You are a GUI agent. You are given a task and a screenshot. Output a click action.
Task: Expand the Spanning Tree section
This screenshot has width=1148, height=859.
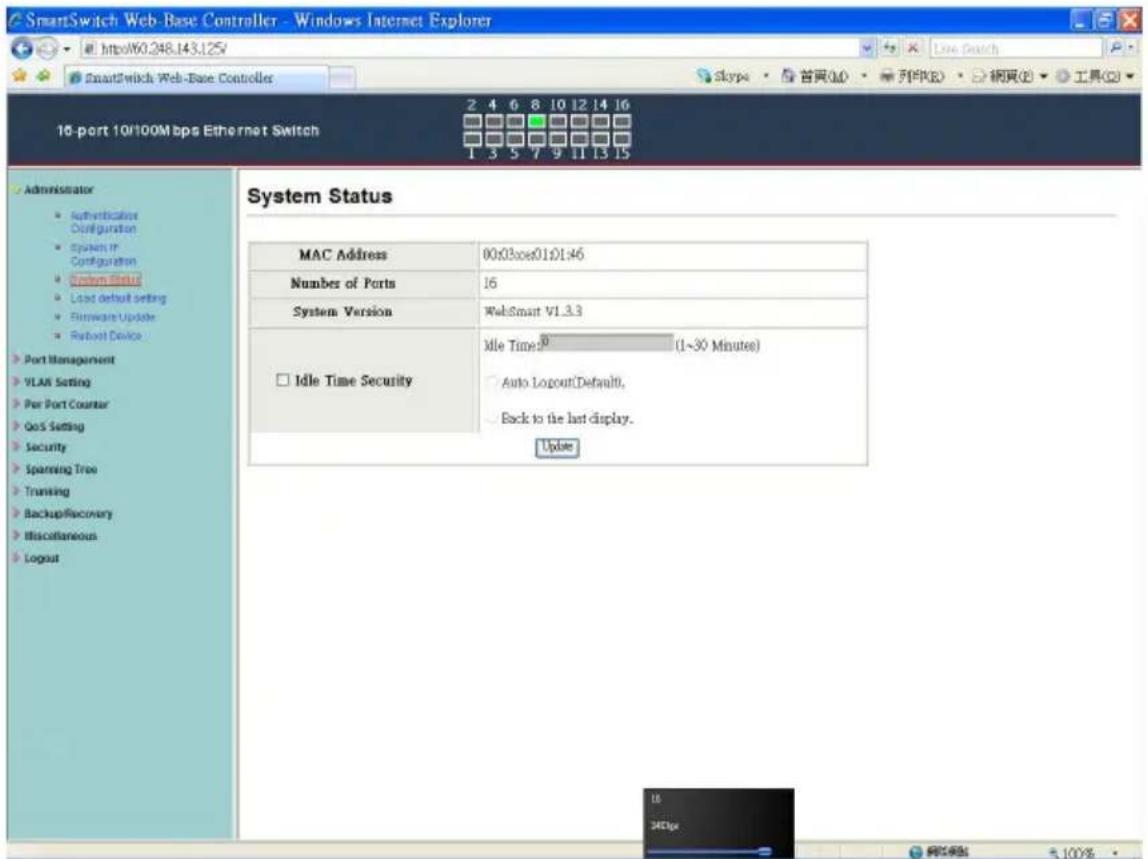pyautogui.click(x=61, y=469)
